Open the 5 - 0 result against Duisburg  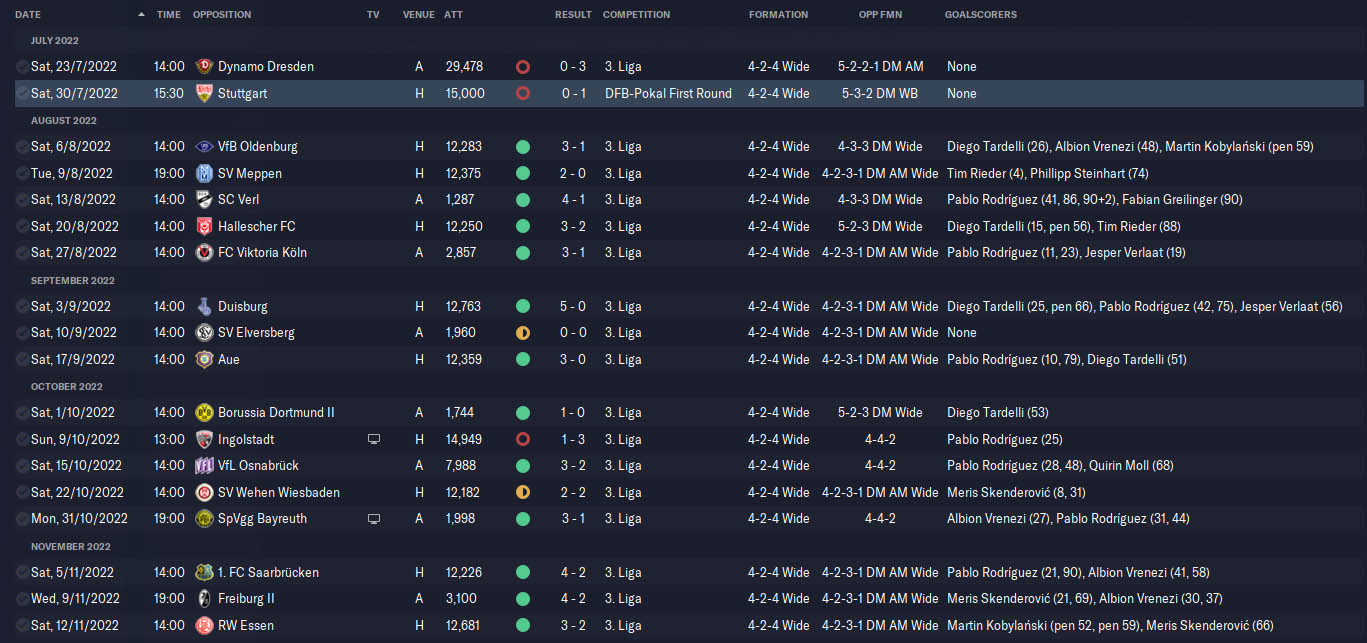[x=573, y=306]
